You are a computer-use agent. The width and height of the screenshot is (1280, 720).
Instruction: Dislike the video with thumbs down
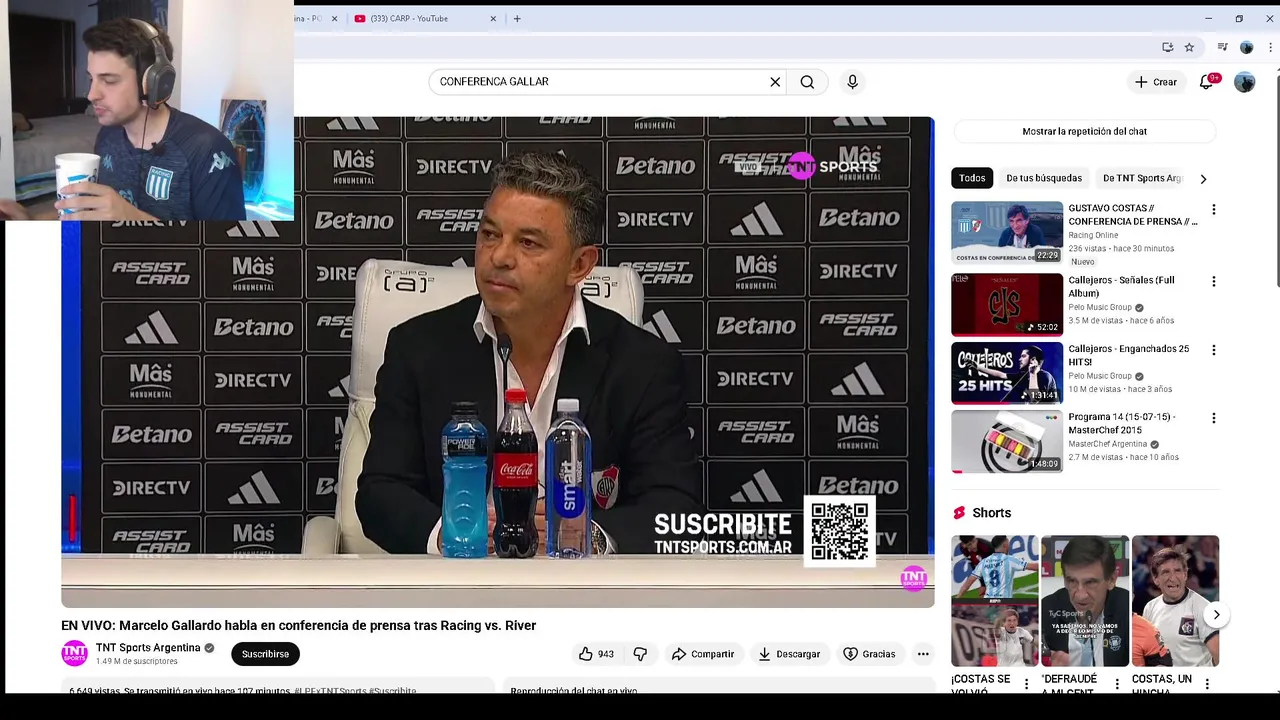coord(640,654)
